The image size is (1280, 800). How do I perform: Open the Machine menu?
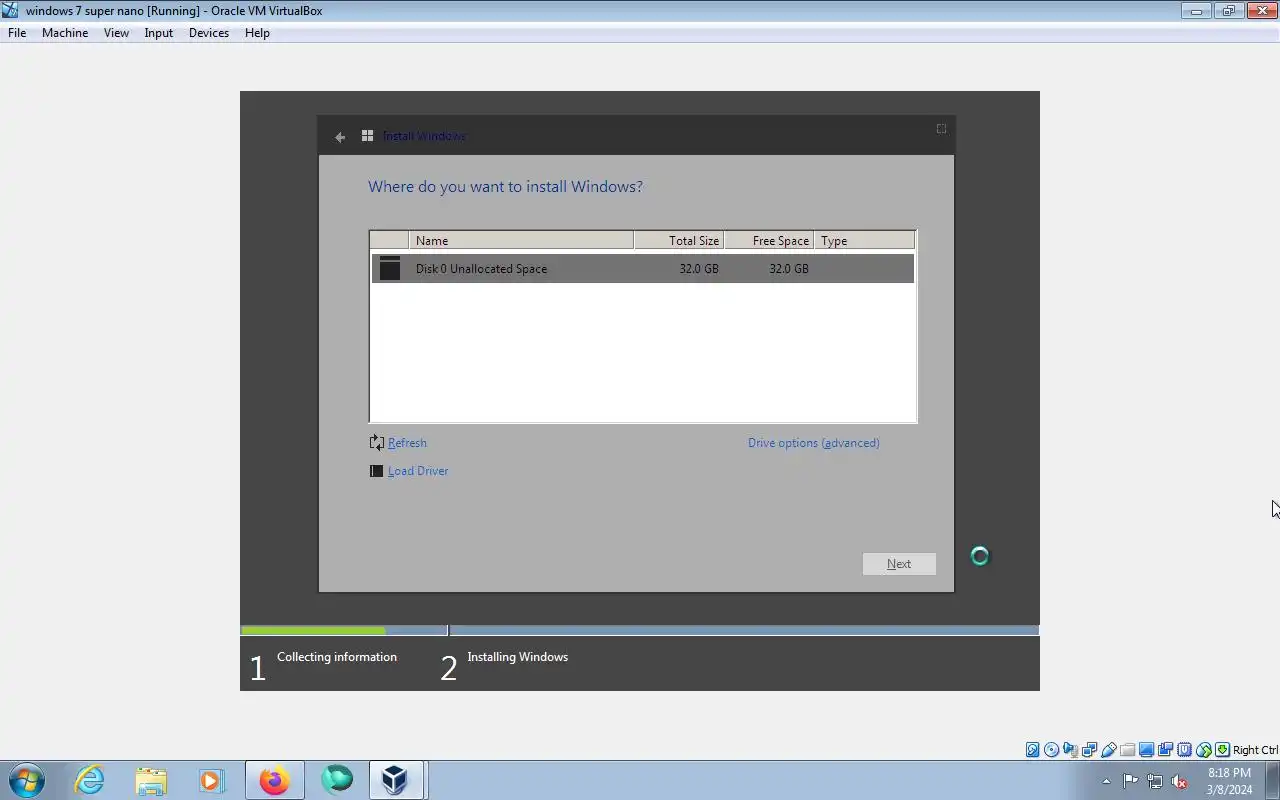[65, 33]
